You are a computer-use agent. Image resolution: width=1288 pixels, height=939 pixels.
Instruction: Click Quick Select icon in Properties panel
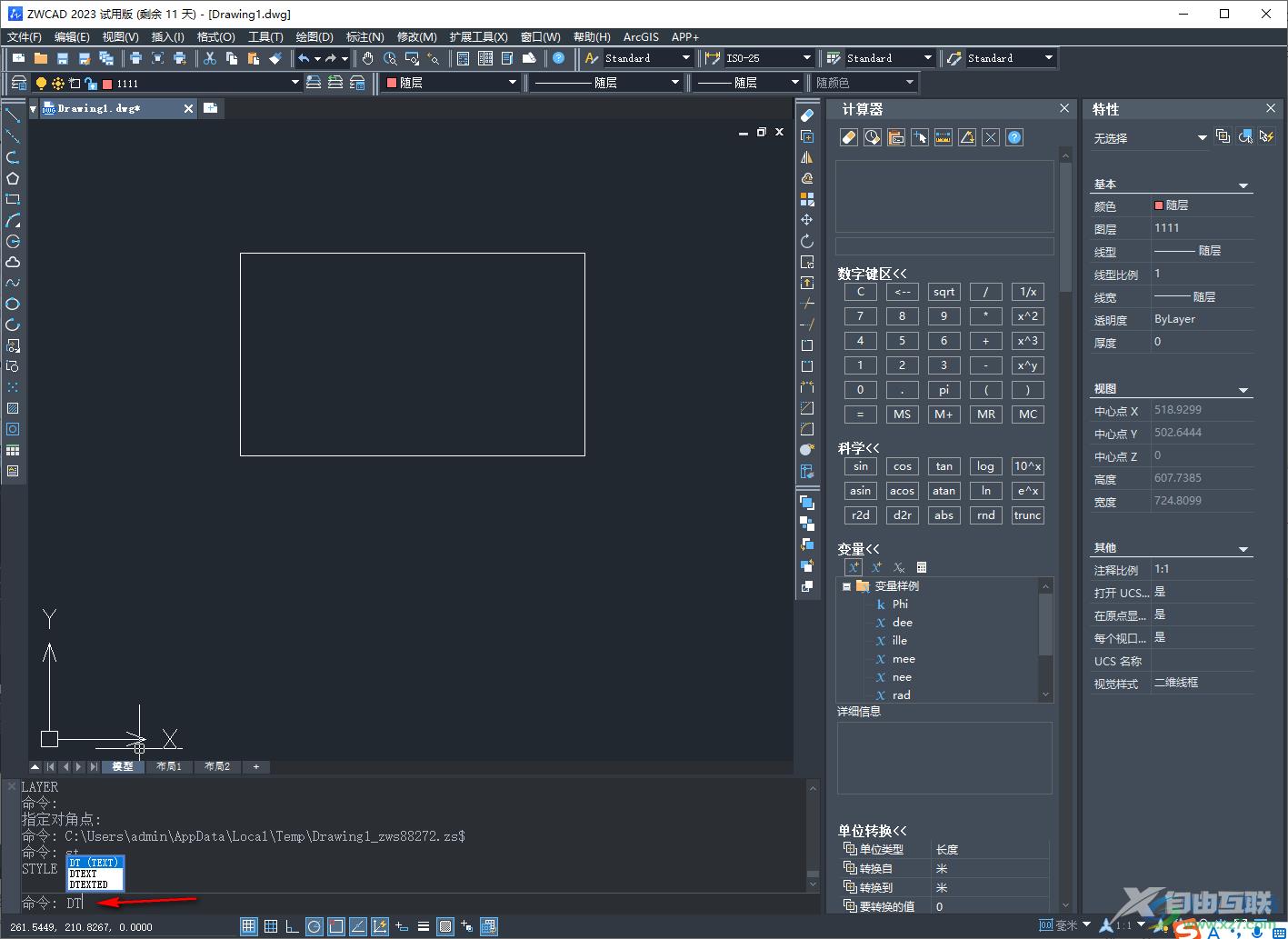(x=1266, y=137)
